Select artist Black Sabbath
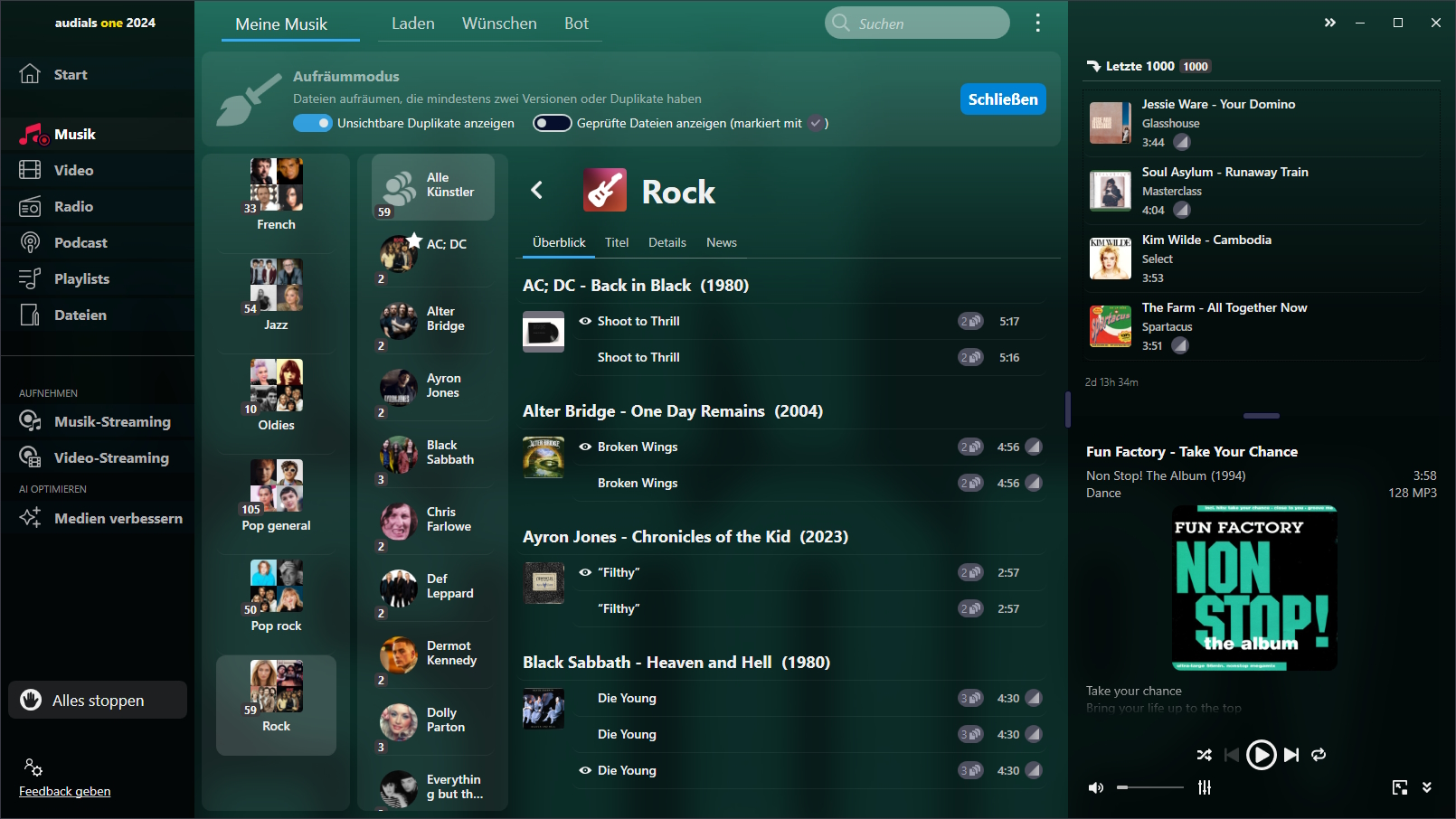 pos(433,457)
